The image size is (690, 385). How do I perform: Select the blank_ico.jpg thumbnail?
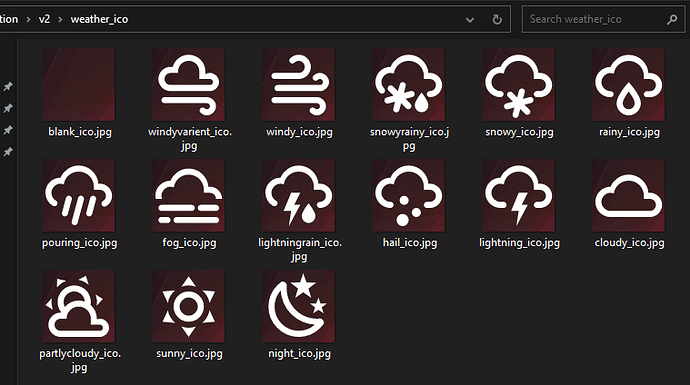(78, 84)
